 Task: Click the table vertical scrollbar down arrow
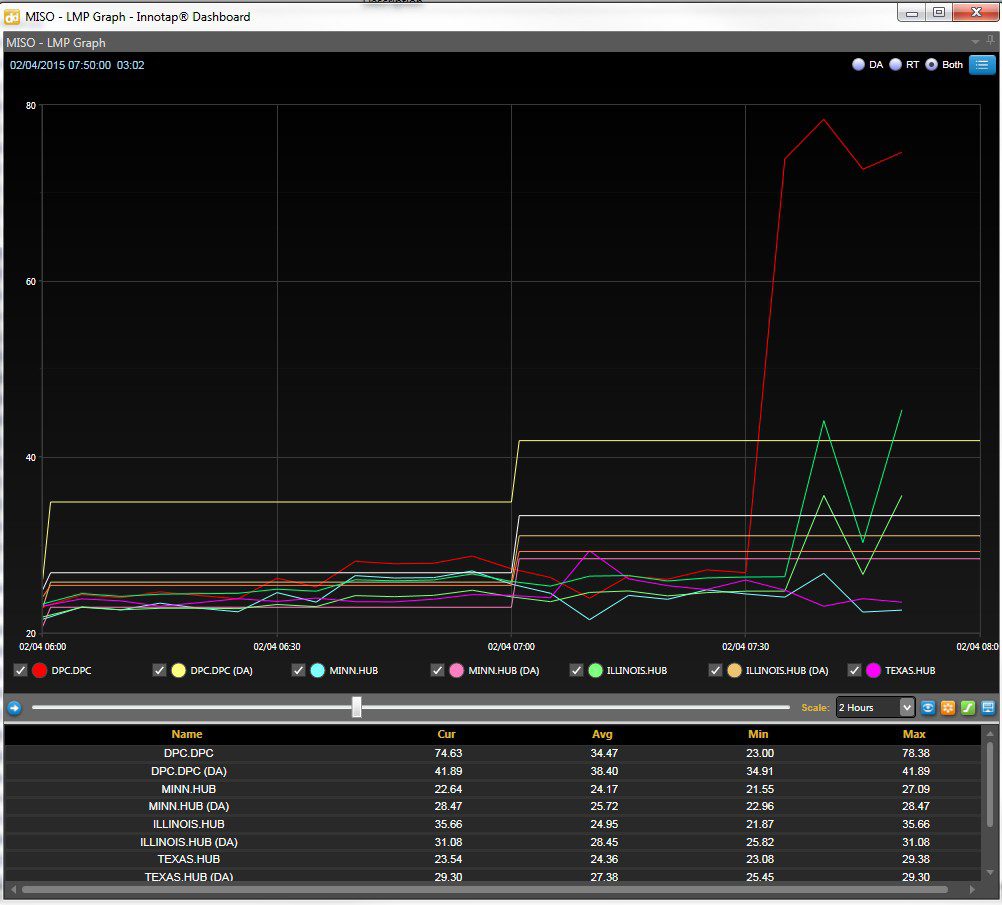click(990, 872)
